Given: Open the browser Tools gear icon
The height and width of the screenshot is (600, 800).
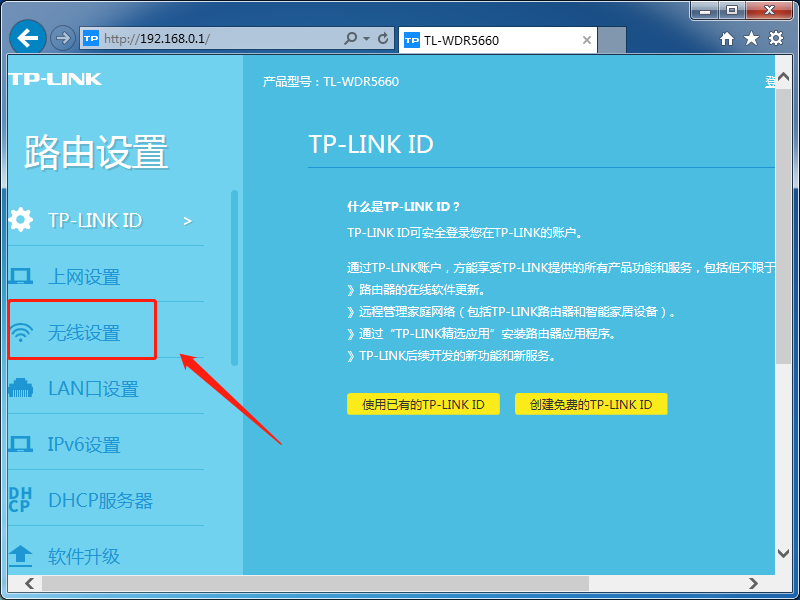Looking at the screenshot, I should pos(776,38).
